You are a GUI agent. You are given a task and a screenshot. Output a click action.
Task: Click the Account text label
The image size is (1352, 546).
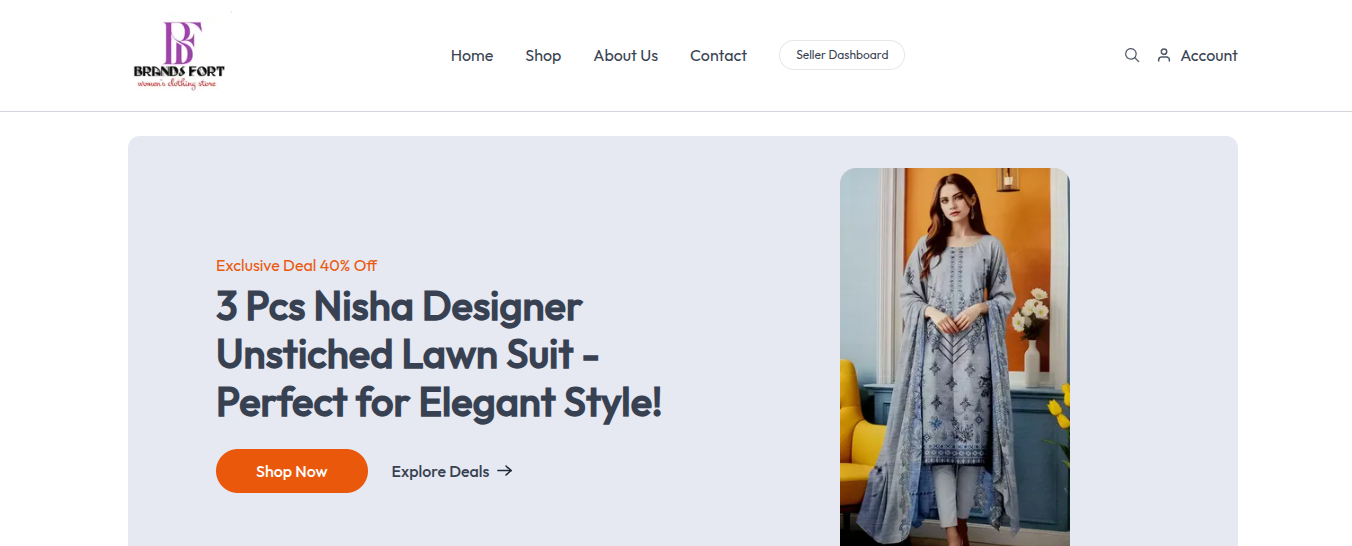tap(1208, 55)
